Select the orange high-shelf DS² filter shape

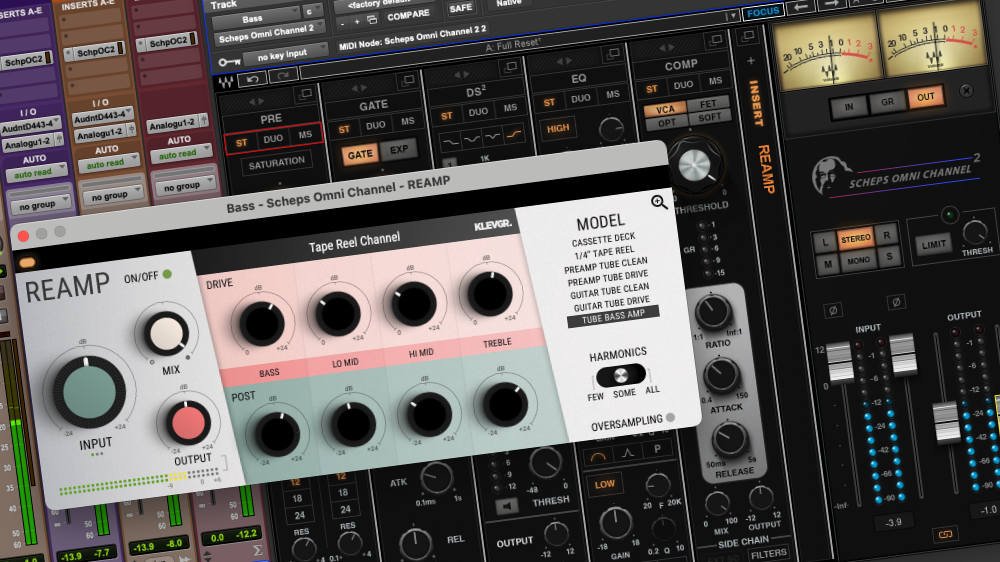(513, 134)
